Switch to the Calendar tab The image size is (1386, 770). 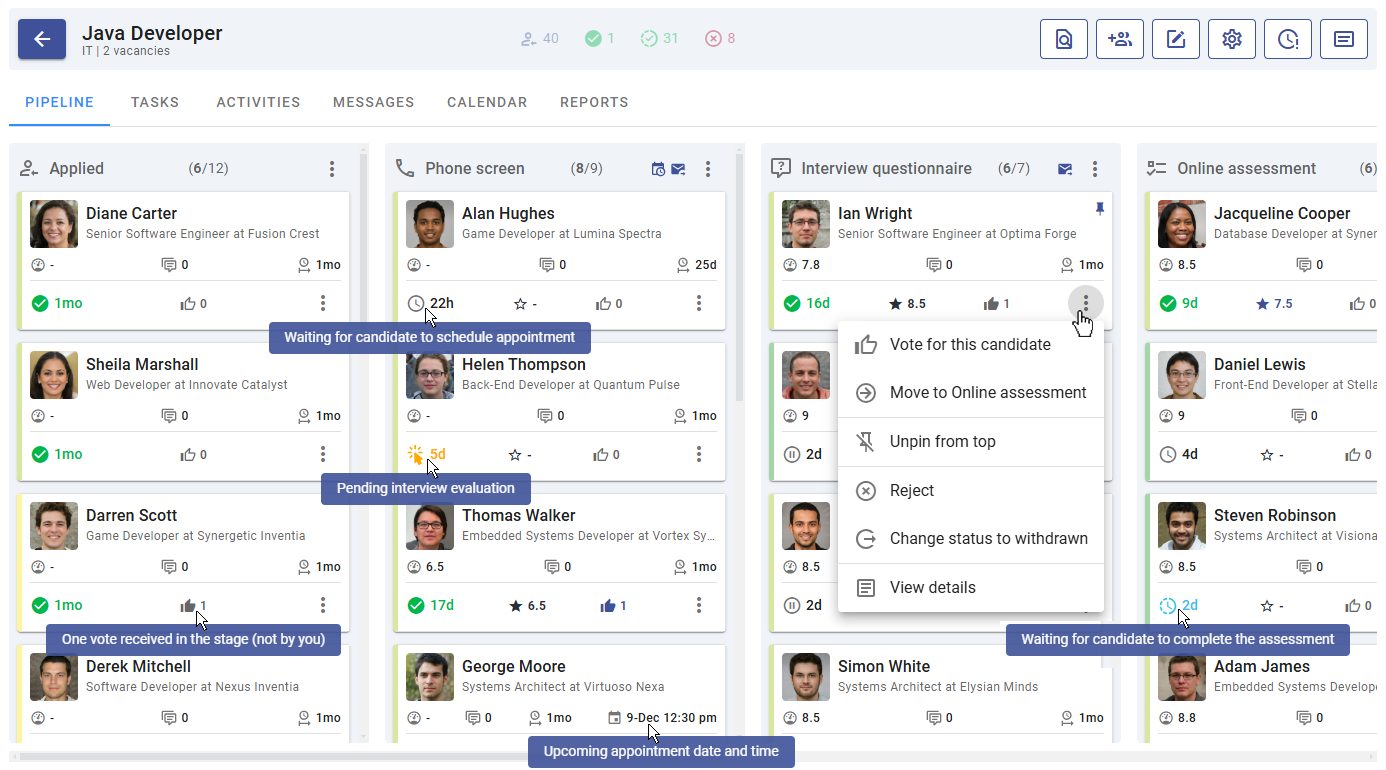[x=487, y=102]
